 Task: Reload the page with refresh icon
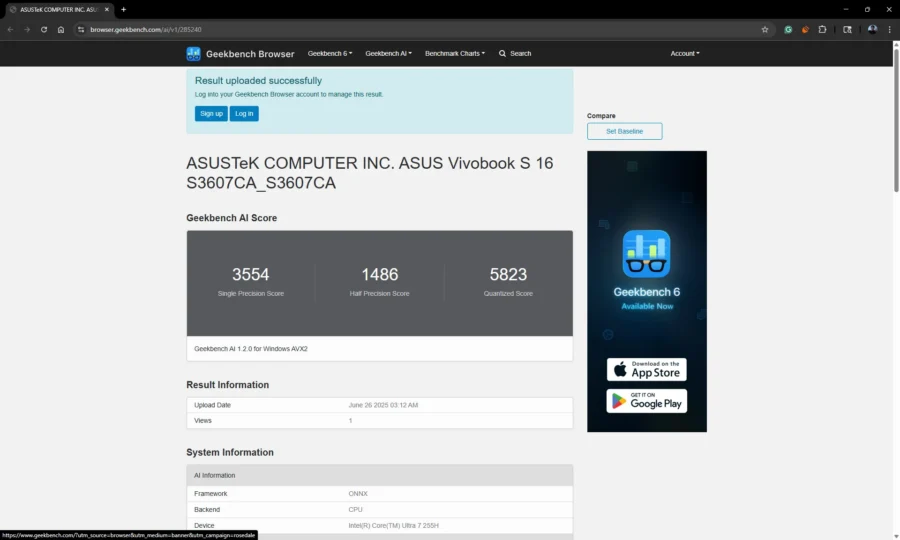coord(44,29)
